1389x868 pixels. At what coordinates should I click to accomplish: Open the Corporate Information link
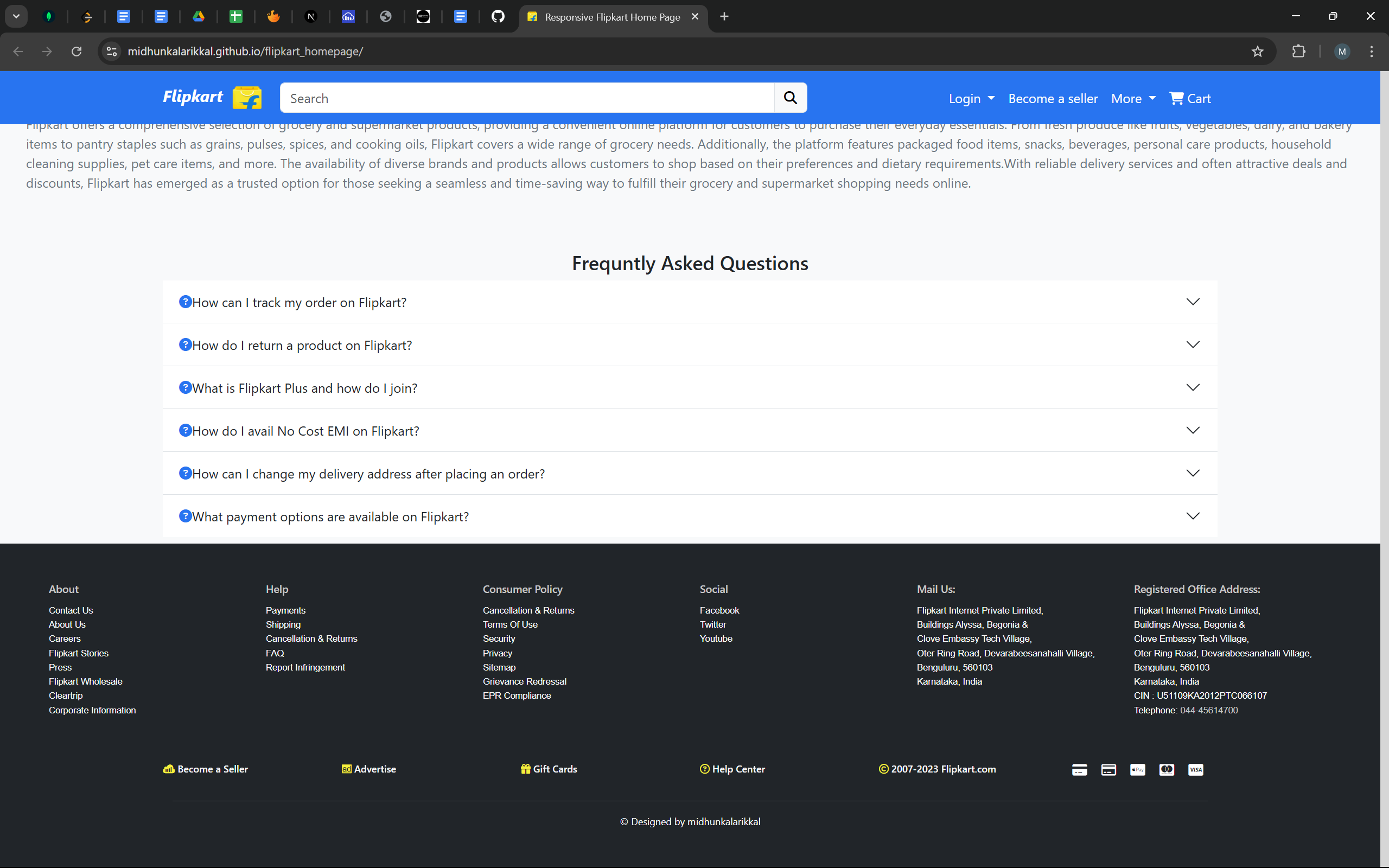point(92,710)
